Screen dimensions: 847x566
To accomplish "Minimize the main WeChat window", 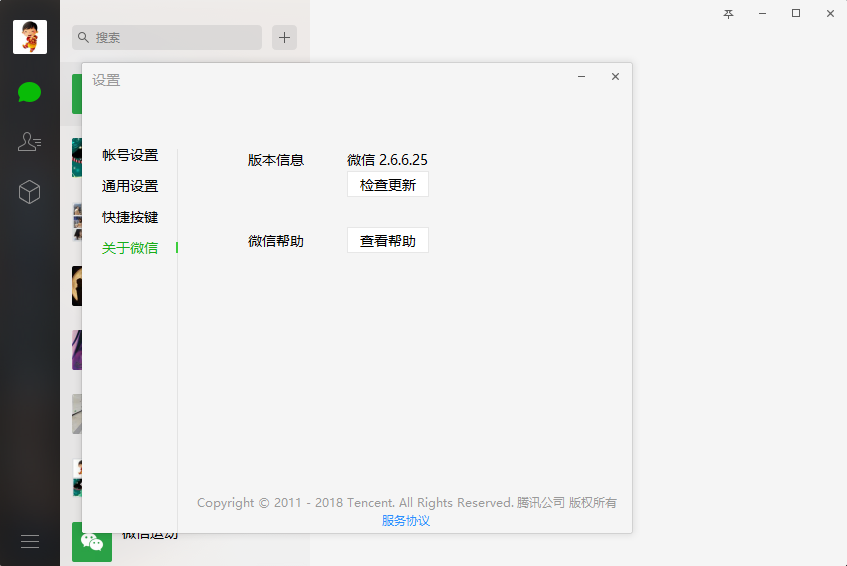I will tap(762, 14).
